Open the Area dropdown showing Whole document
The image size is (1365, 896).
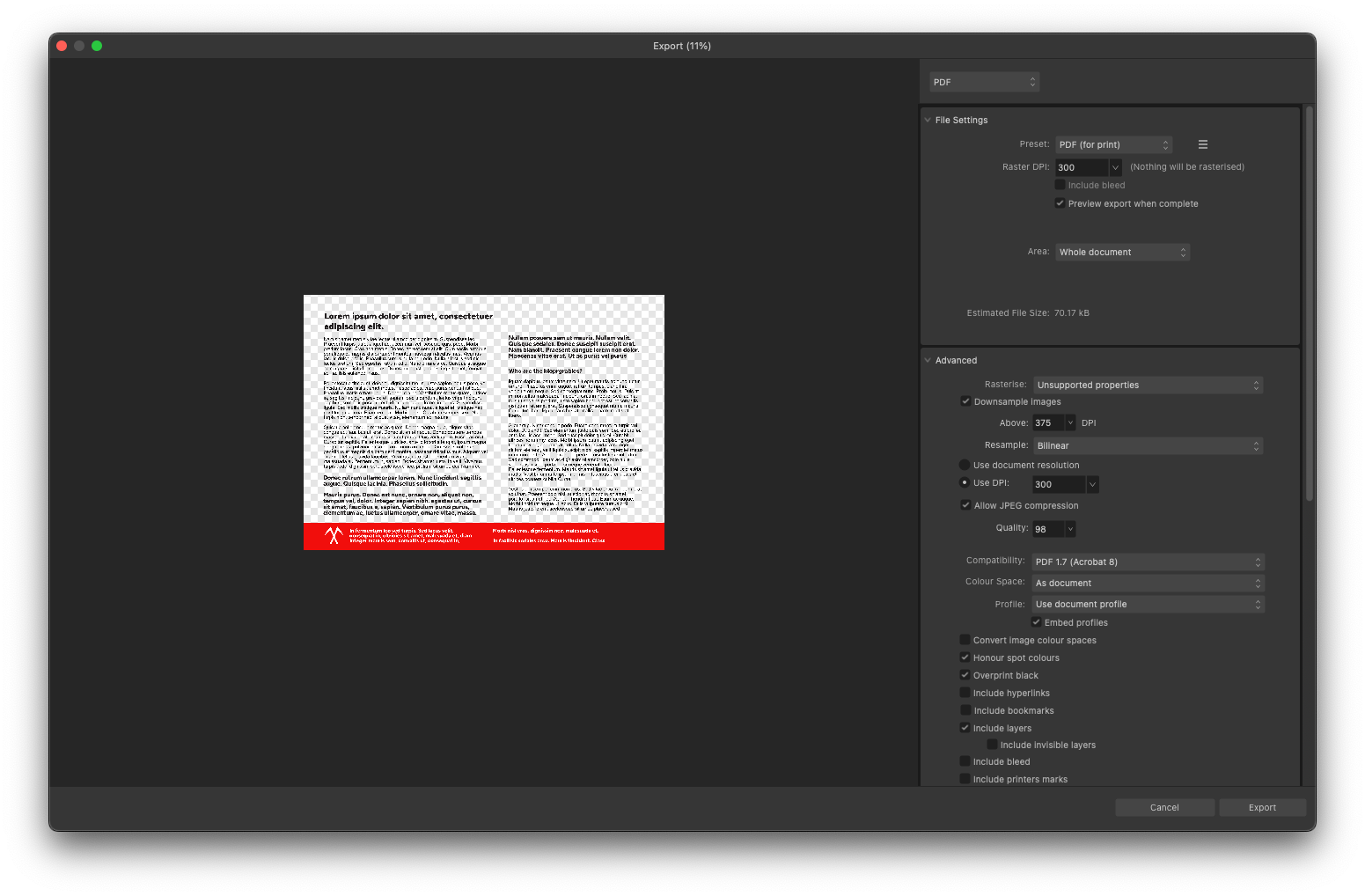point(1122,252)
